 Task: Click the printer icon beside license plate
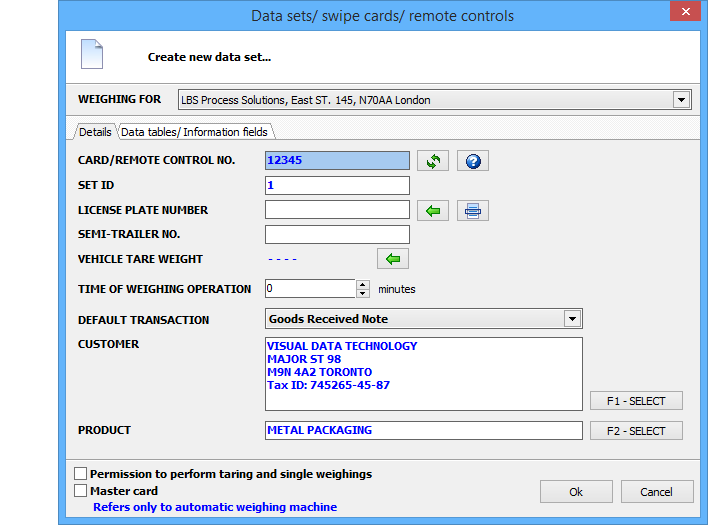(473, 210)
